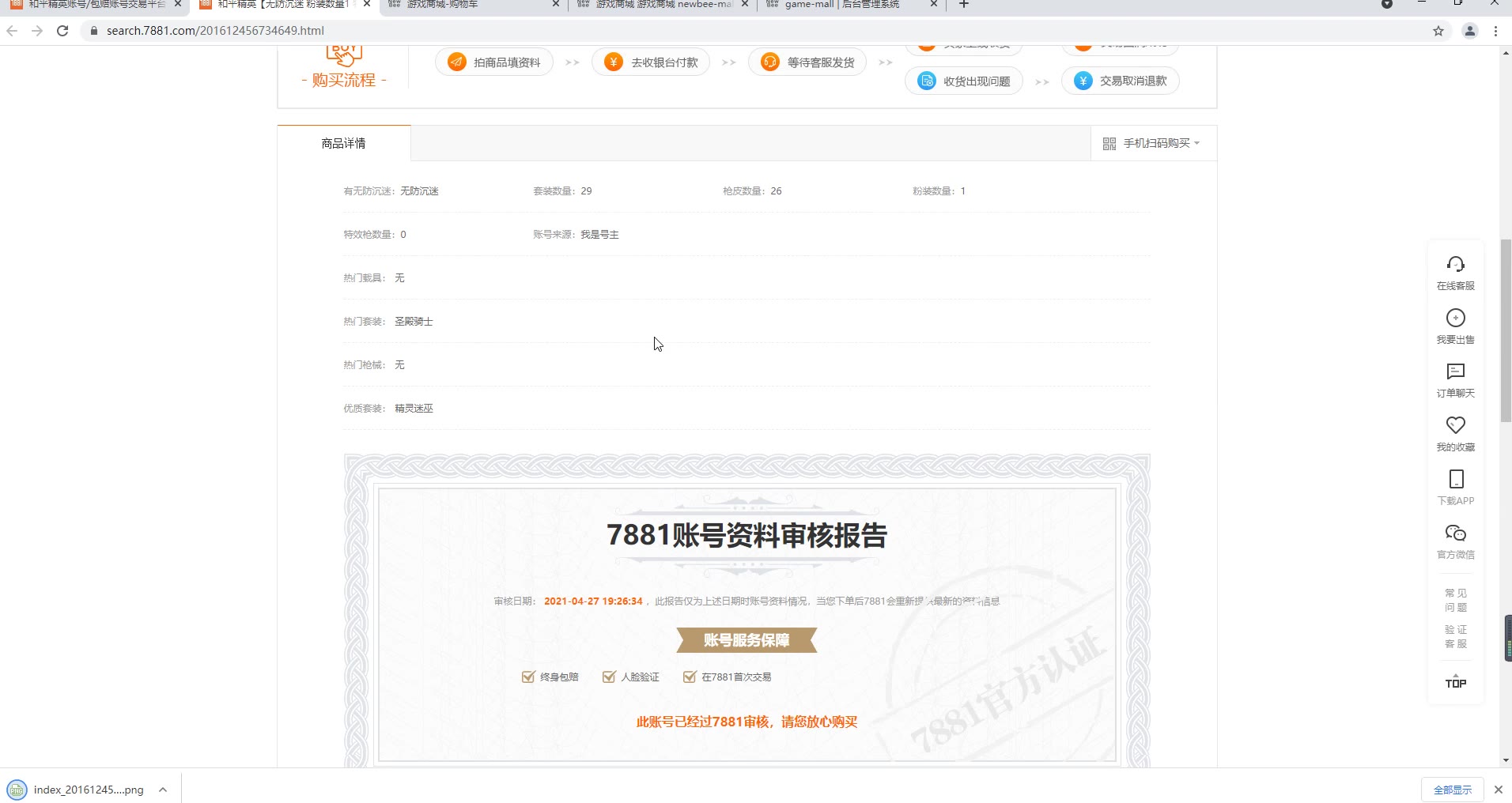
Task: Switch to the 游戏商城-购物车 tab
Action: click(473, 4)
